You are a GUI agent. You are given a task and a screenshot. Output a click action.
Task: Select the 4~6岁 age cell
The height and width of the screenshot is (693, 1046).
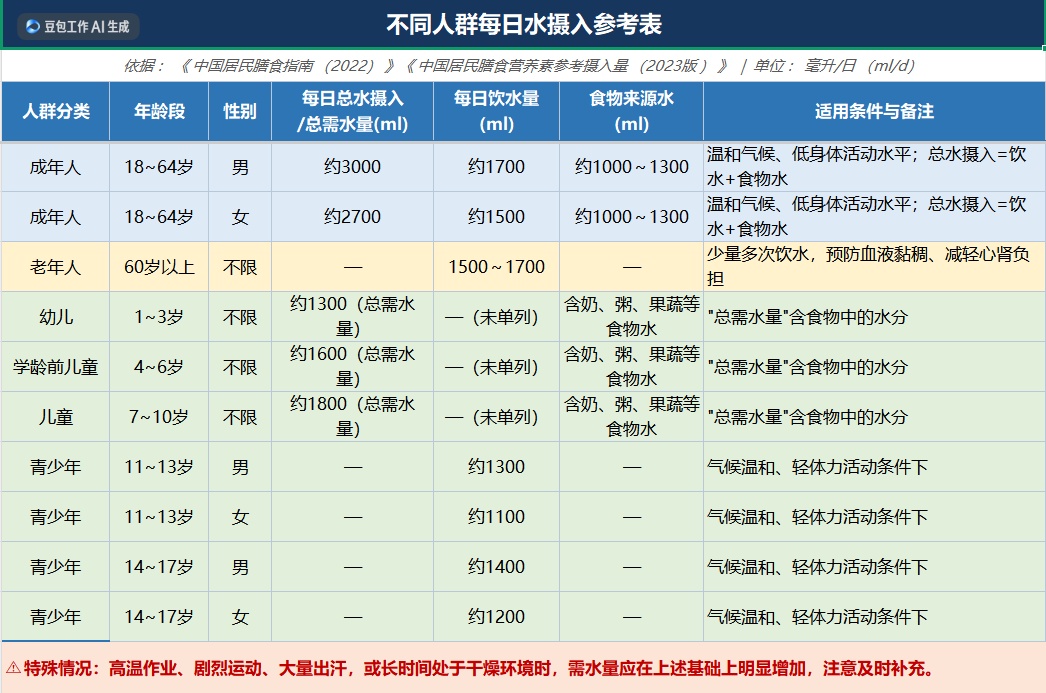159,367
